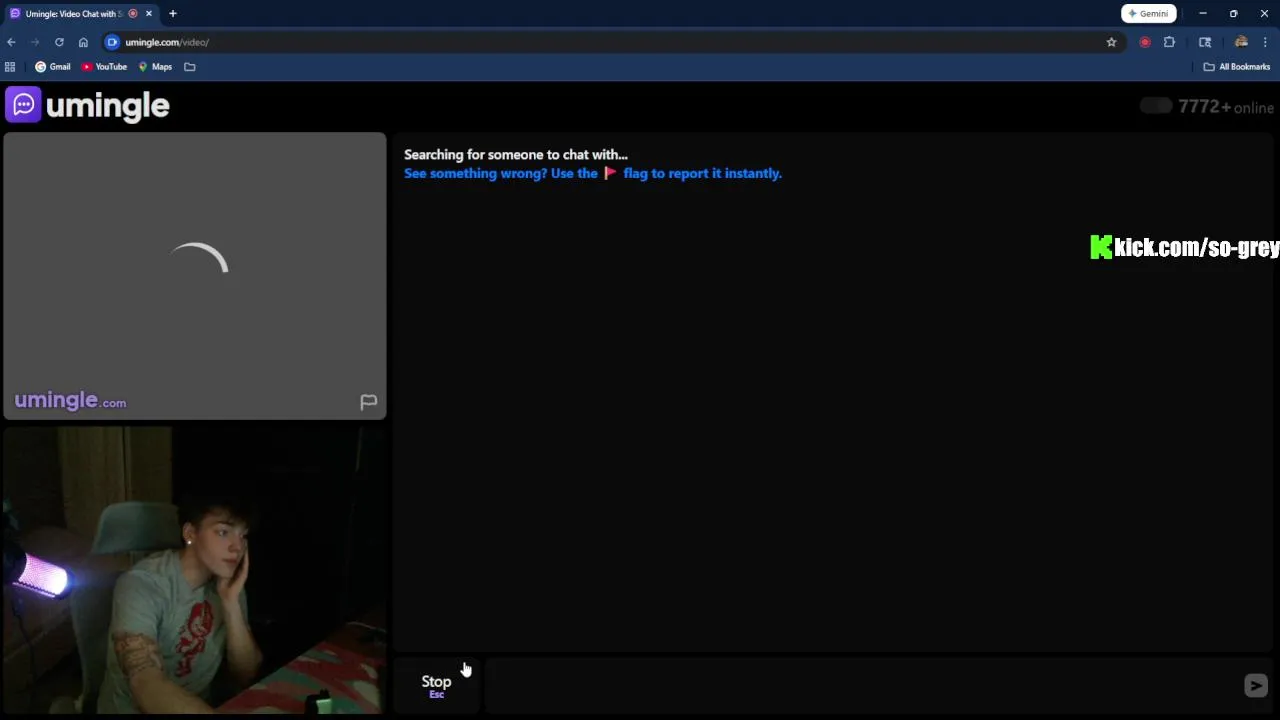Click your own webcam preview
The width and height of the screenshot is (1280, 720).
195,570
